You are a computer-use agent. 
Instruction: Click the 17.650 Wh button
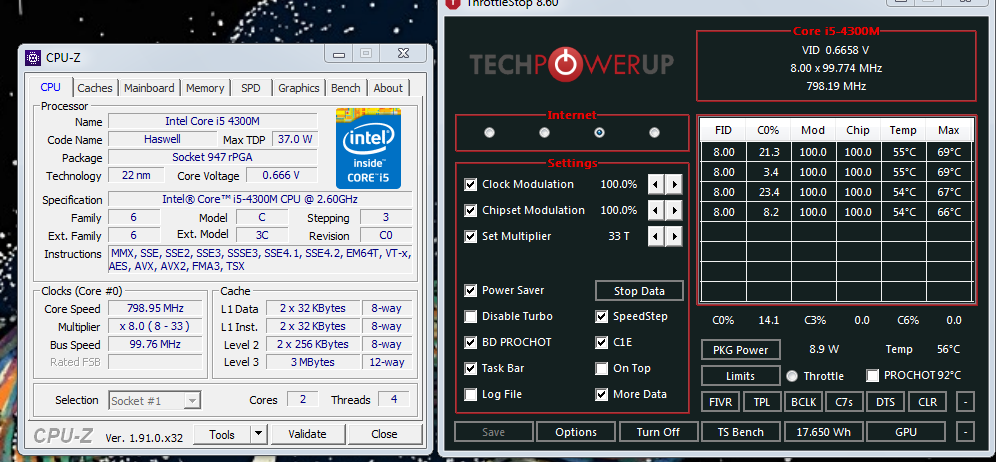(823, 432)
